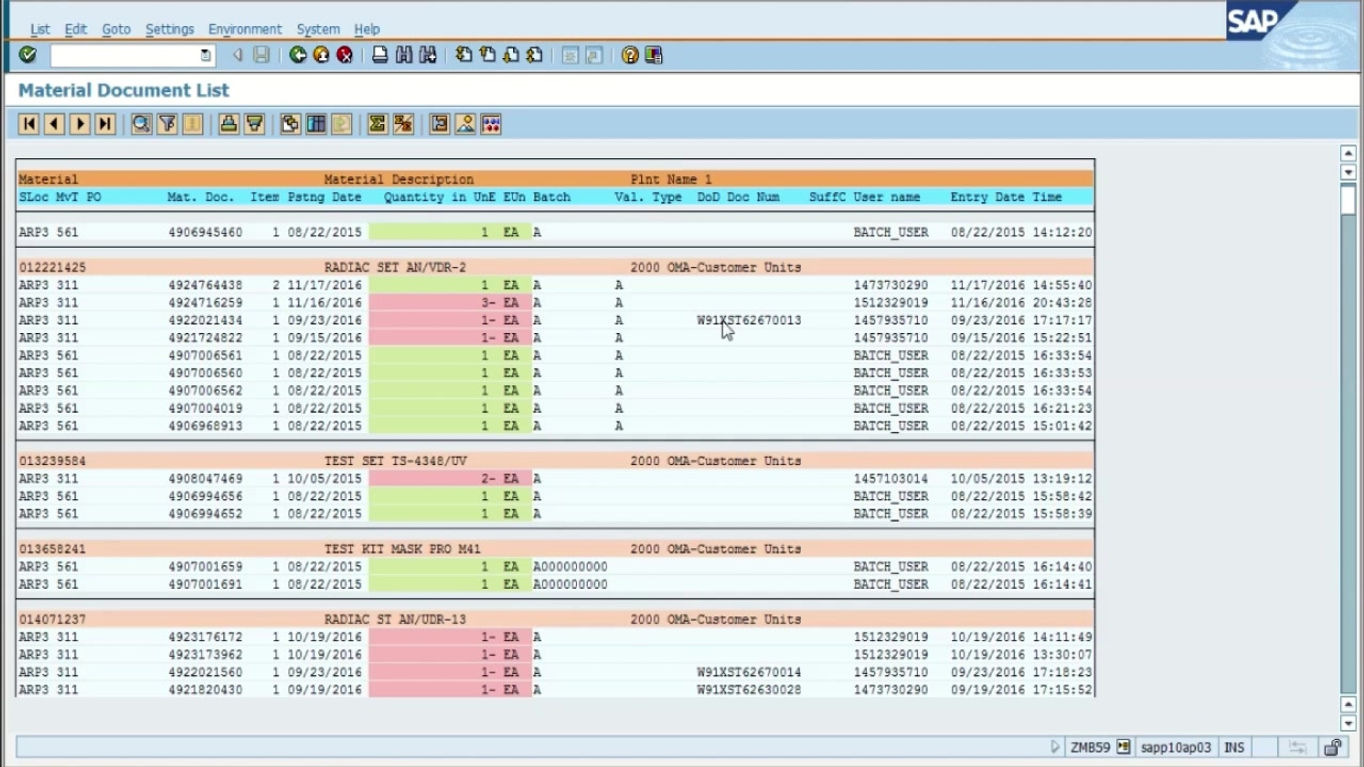Click the column right arrow button
This screenshot has width=1364, height=767.
tap(80, 124)
